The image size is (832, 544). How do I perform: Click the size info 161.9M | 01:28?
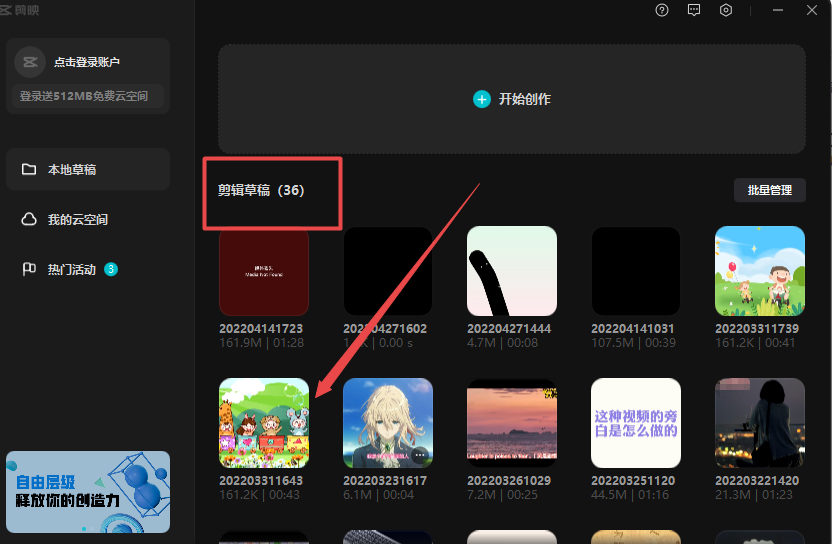coord(262,343)
